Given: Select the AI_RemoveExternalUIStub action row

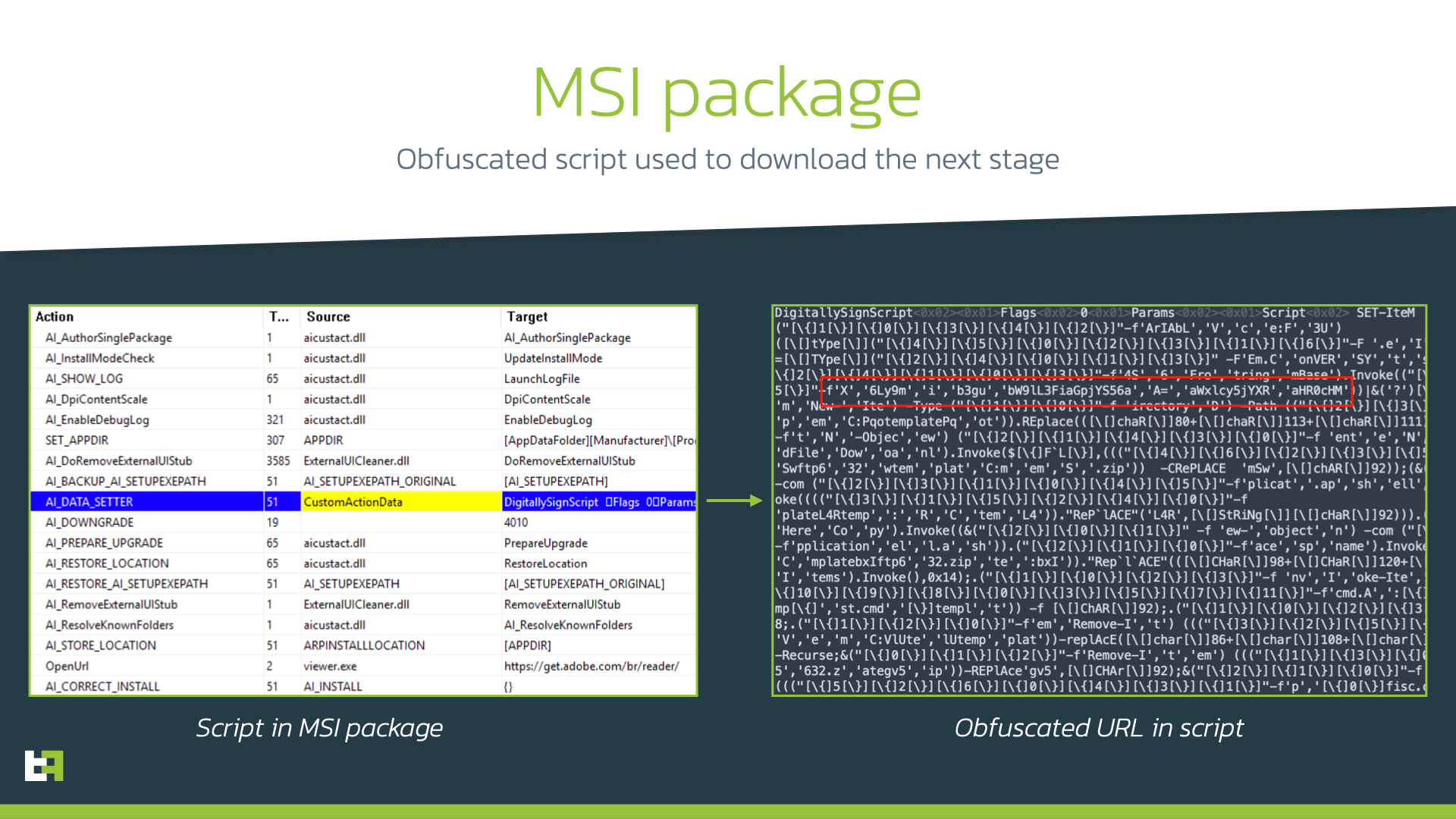Looking at the screenshot, I should pyautogui.click(x=363, y=604).
